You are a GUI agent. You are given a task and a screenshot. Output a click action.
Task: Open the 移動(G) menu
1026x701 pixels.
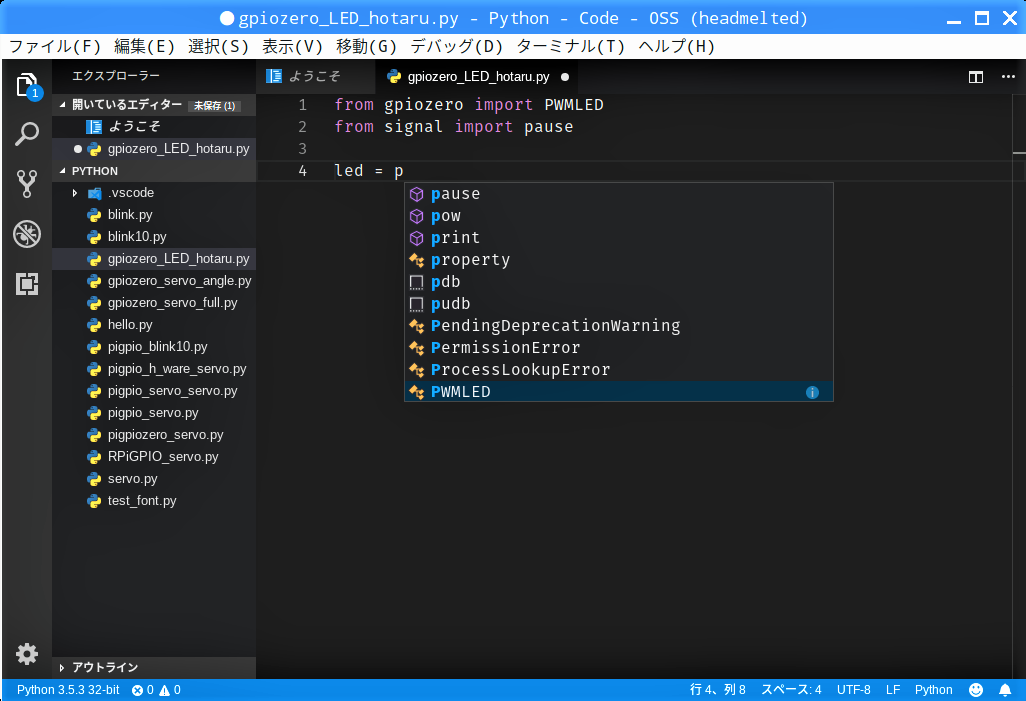pos(366,46)
